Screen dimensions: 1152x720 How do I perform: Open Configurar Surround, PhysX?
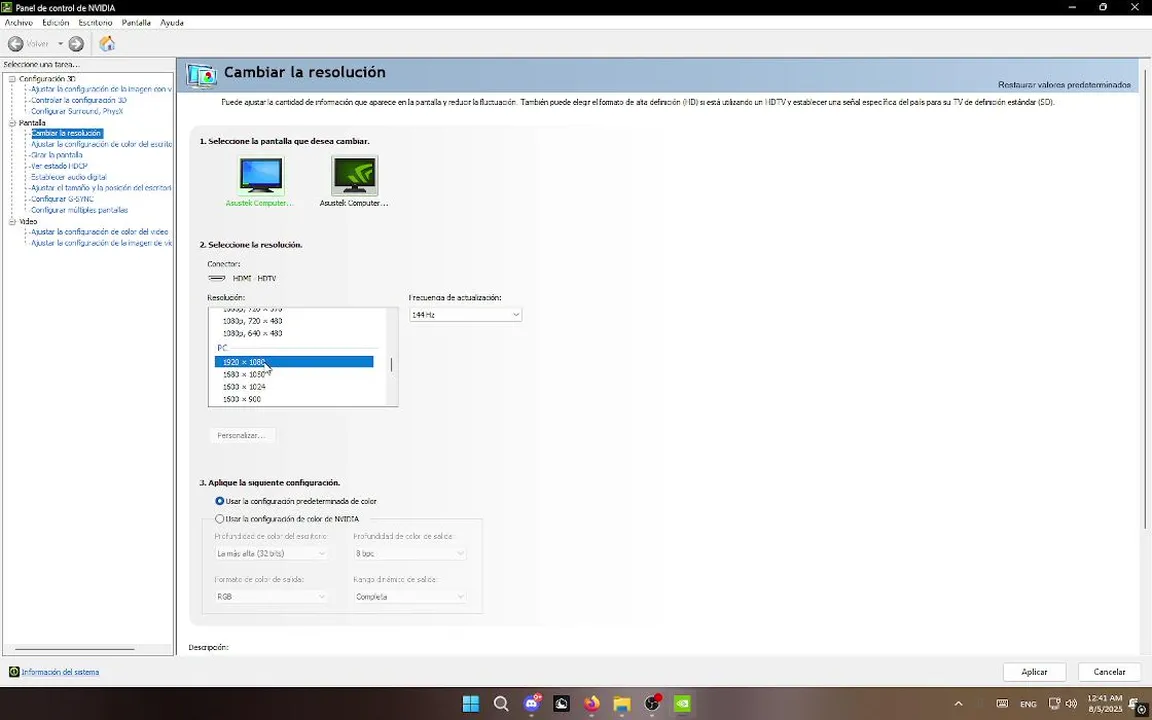[x=77, y=111]
